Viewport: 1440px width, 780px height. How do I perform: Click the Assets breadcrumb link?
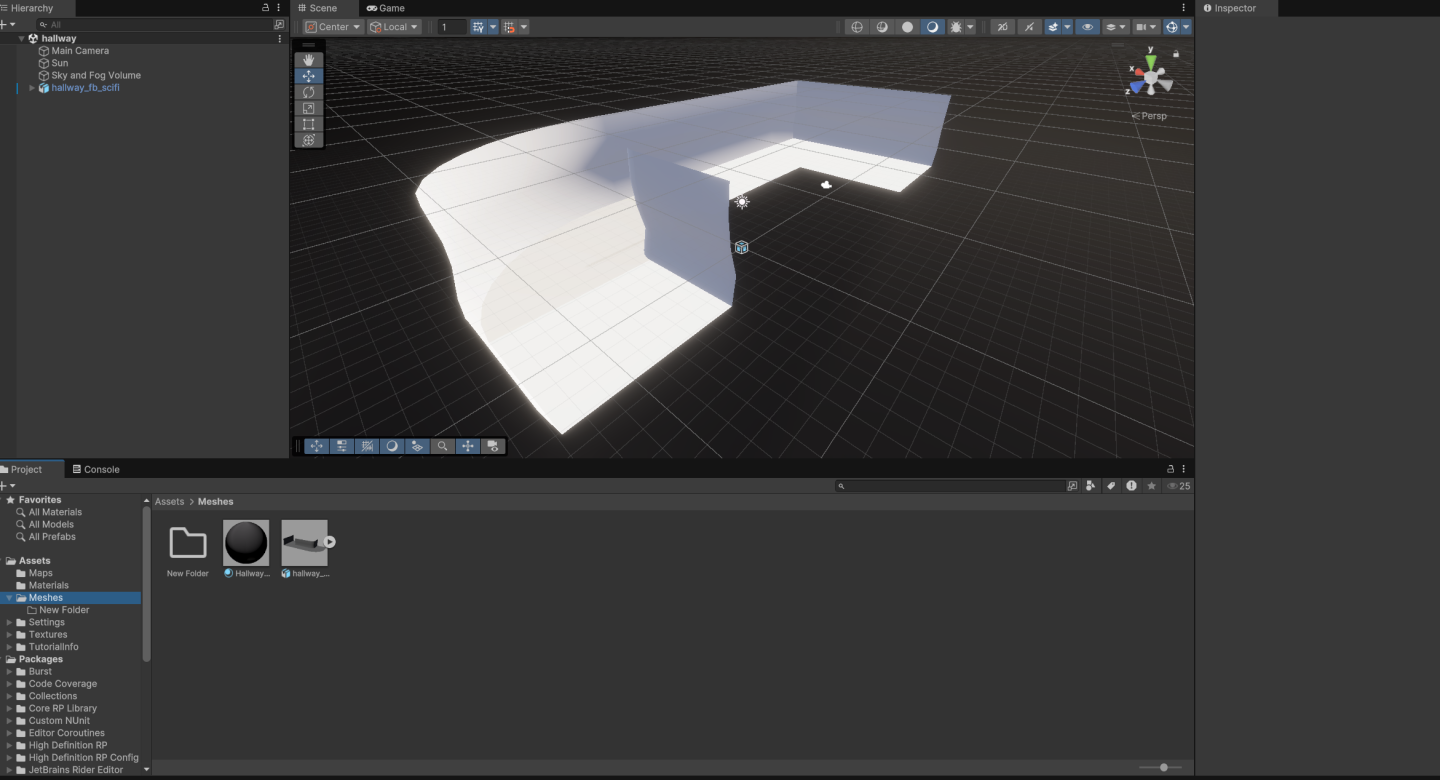pyautogui.click(x=169, y=502)
